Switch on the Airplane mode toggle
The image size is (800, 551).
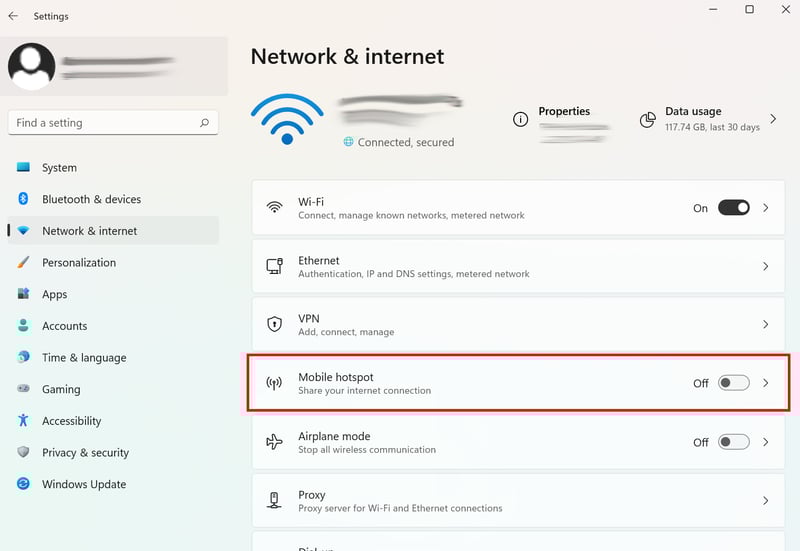point(734,442)
